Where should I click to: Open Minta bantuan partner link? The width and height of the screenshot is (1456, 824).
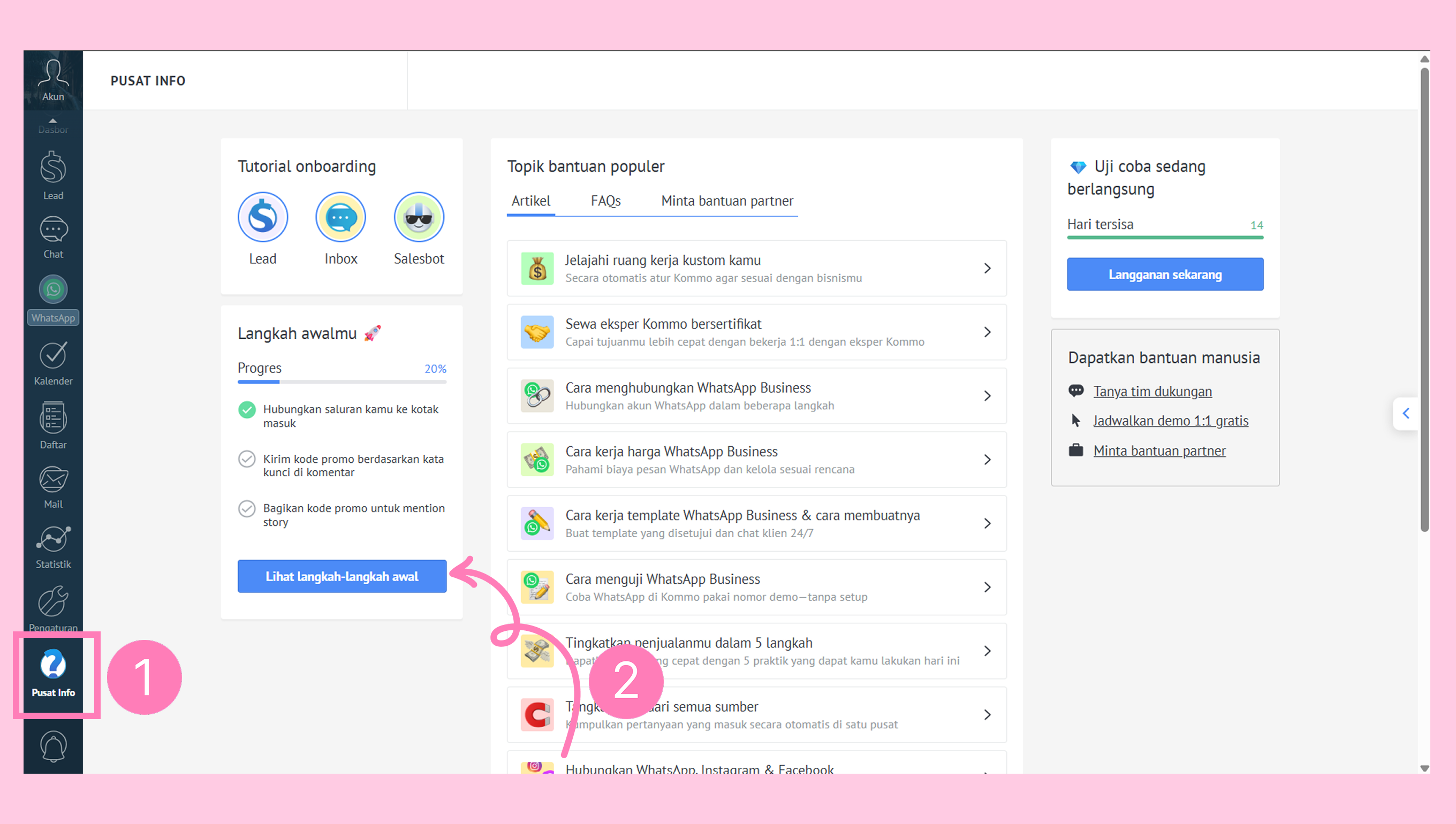pos(1159,451)
